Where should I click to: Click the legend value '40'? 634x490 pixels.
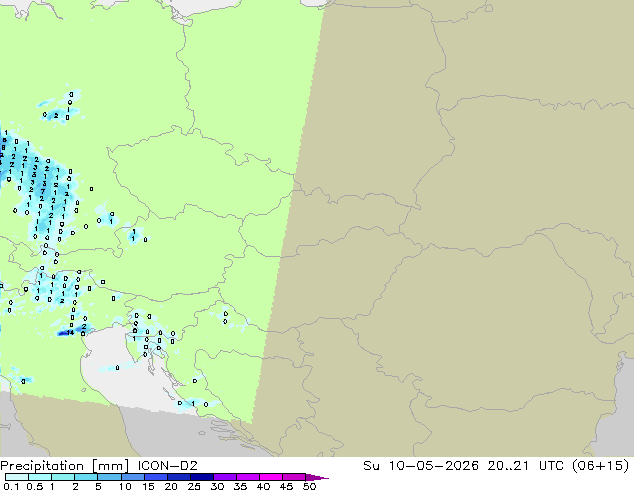pos(263,486)
